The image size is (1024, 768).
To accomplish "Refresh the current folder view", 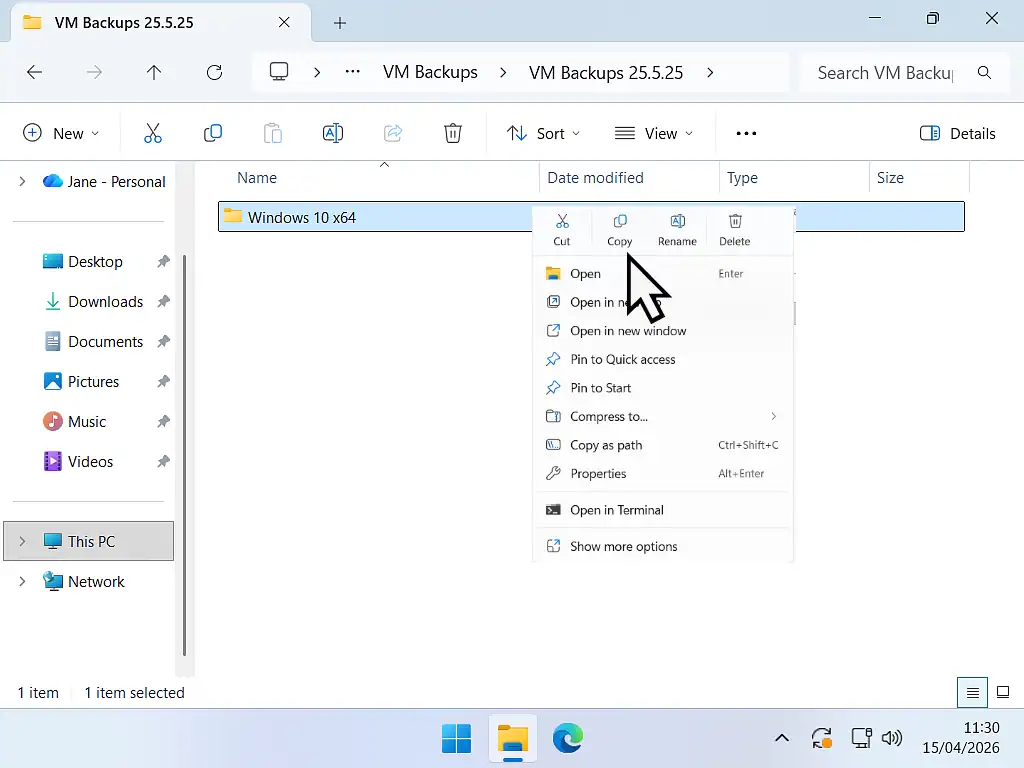I will 214,72.
